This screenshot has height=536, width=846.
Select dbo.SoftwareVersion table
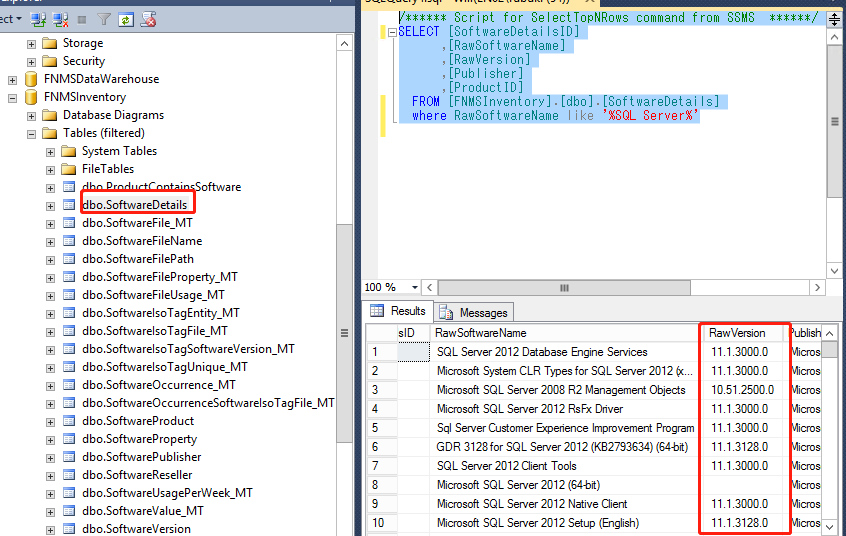click(137, 529)
